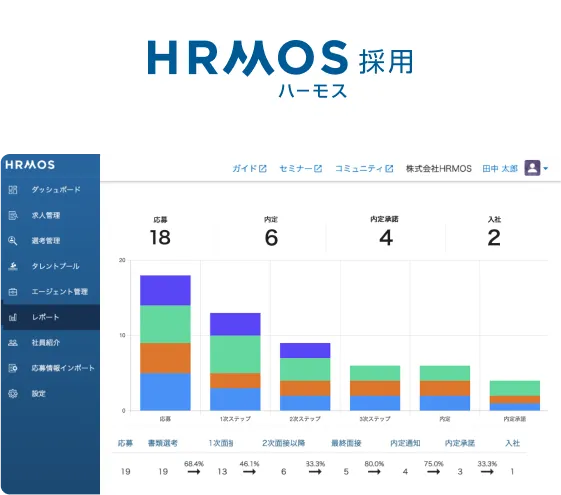Click the company name 株式会社HRMOS
Viewport: 561px width, 495px height.
pos(439,168)
